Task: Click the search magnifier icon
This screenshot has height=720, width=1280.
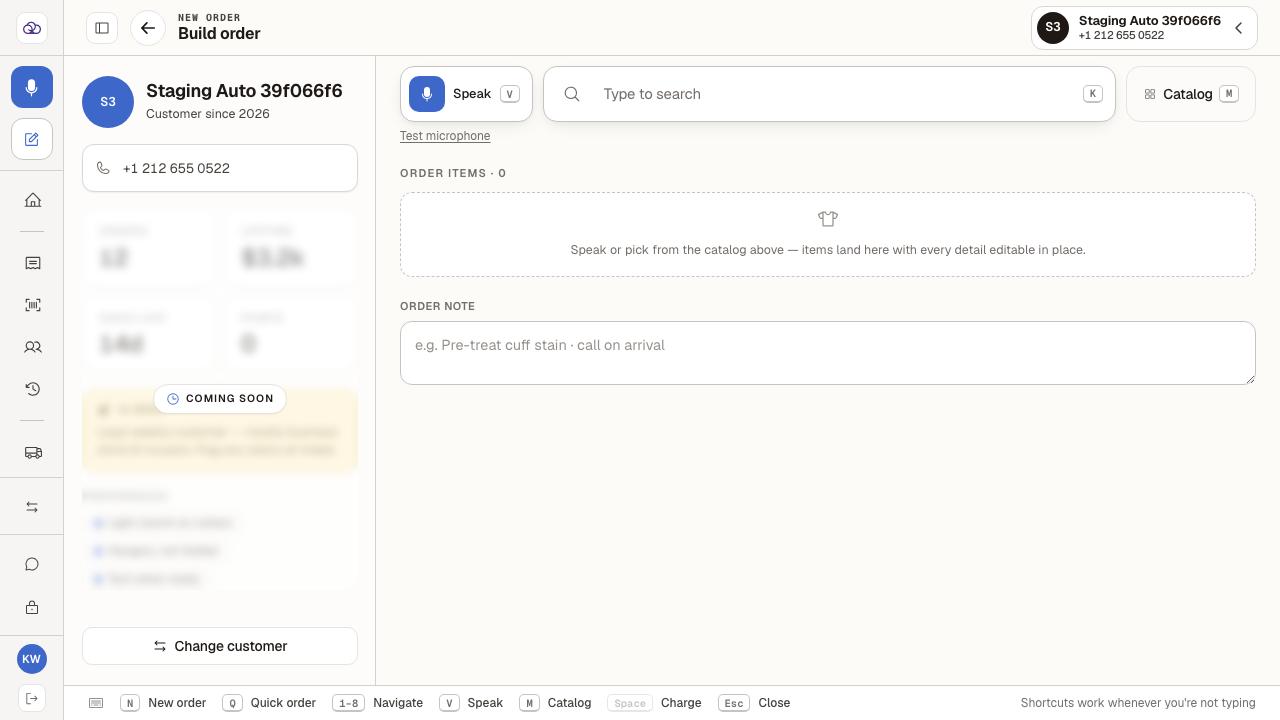Action: (572, 94)
